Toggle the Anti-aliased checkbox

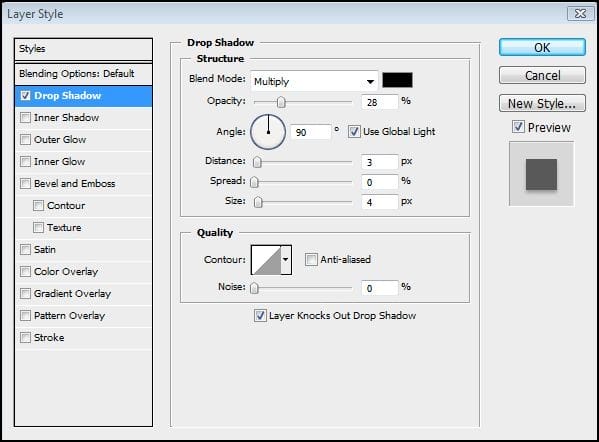tap(311, 260)
